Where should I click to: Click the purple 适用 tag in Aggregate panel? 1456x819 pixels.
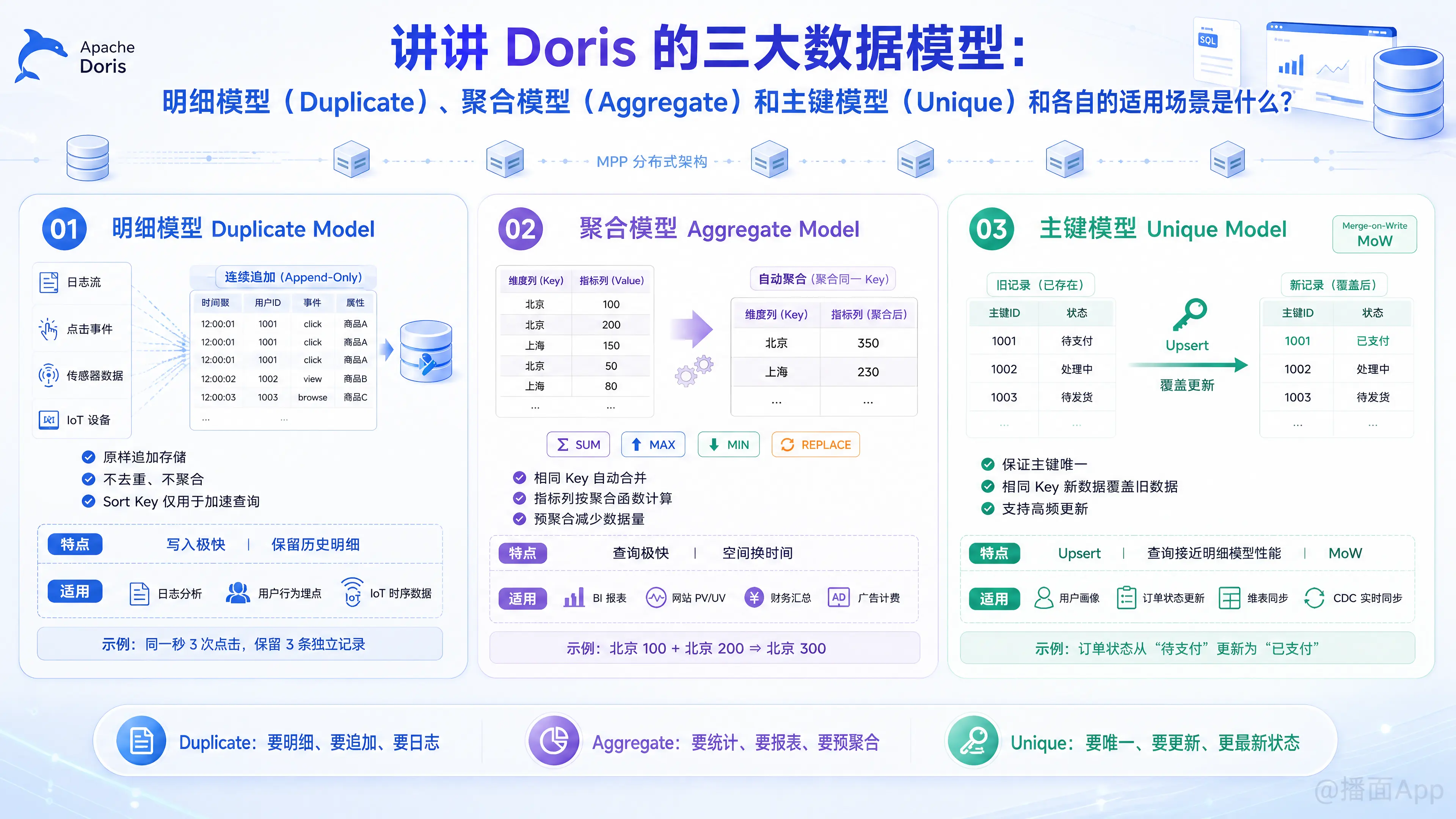[523, 599]
